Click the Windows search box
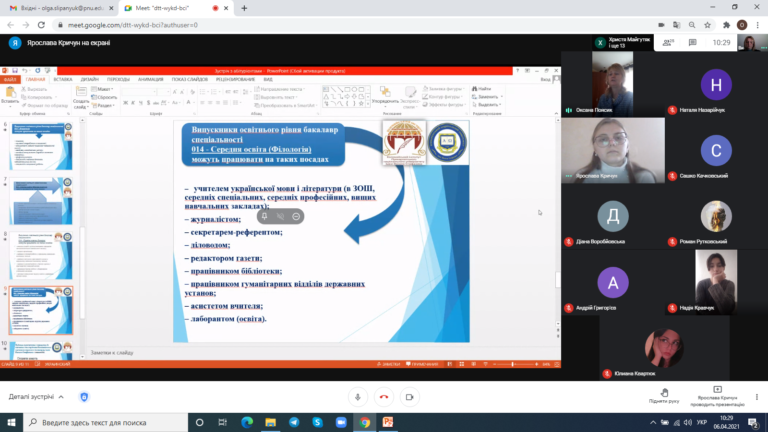This screenshot has width=768, height=432. (x=106, y=422)
